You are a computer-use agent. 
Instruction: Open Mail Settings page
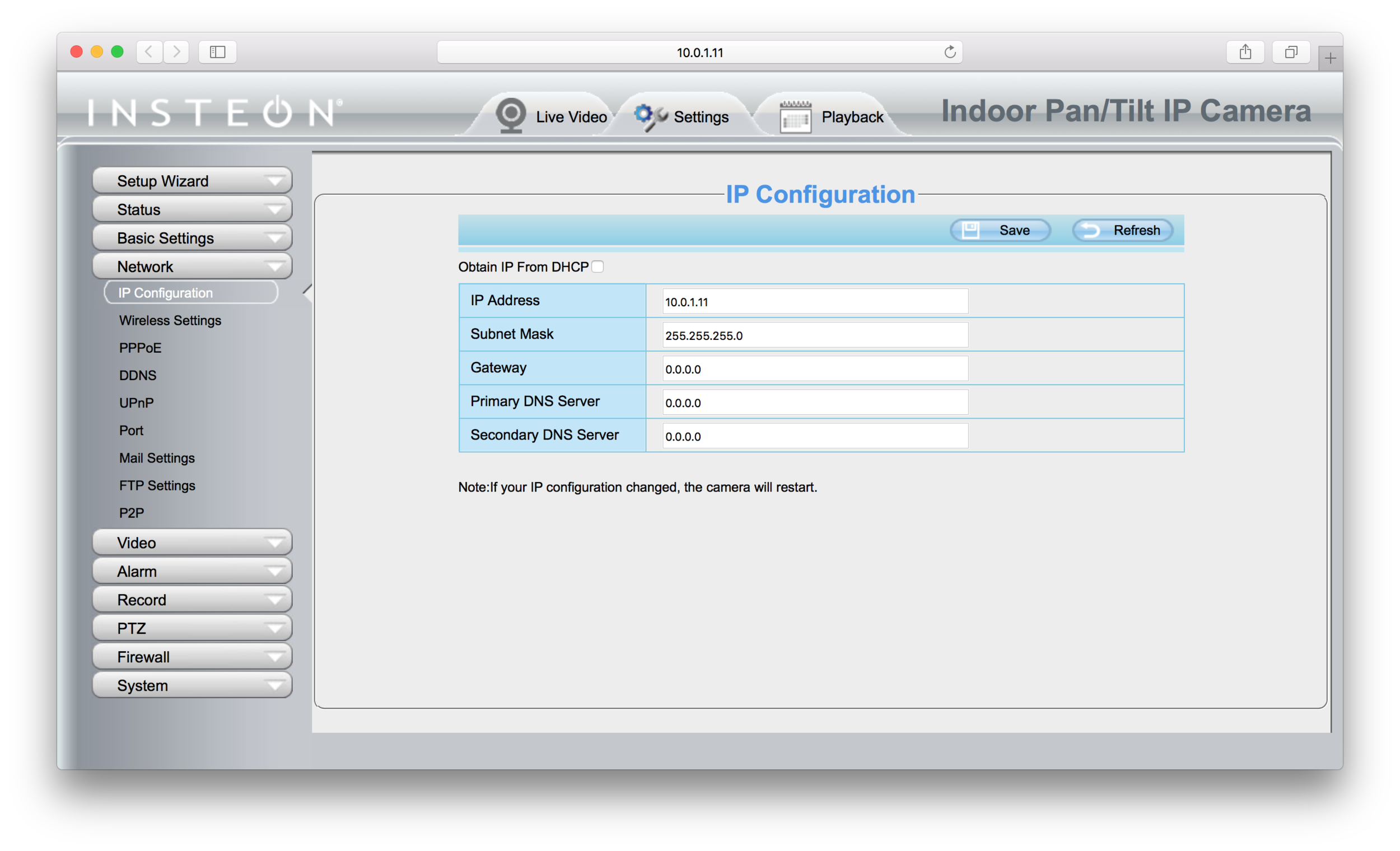coord(157,458)
